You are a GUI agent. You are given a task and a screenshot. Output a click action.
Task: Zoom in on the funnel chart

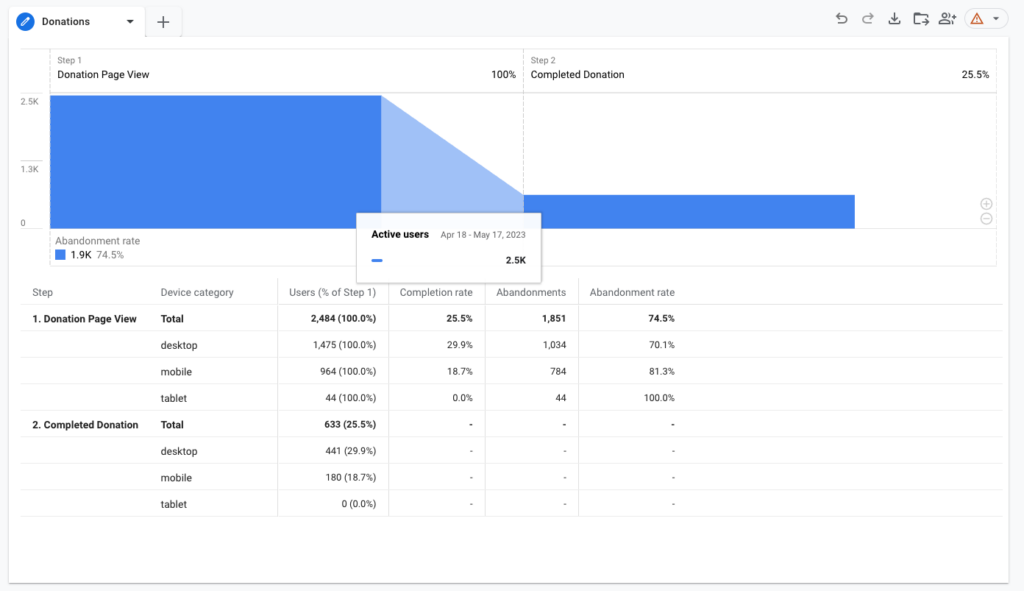(x=986, y=204)
